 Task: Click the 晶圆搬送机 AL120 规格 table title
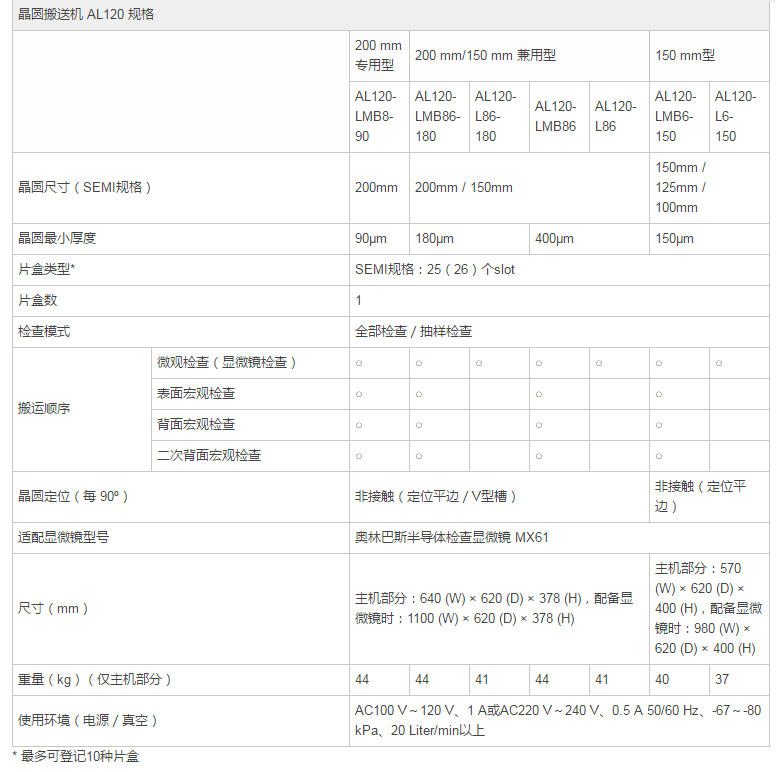click(86, 15)
